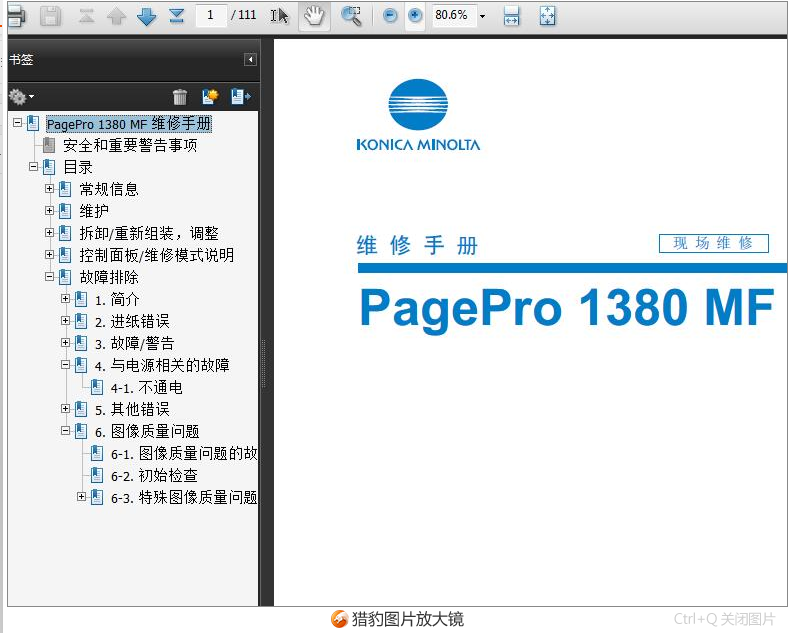Expand current bookmark icon
Image resolution: width=790 pixels, height=633 pixels.
point(240,96)
